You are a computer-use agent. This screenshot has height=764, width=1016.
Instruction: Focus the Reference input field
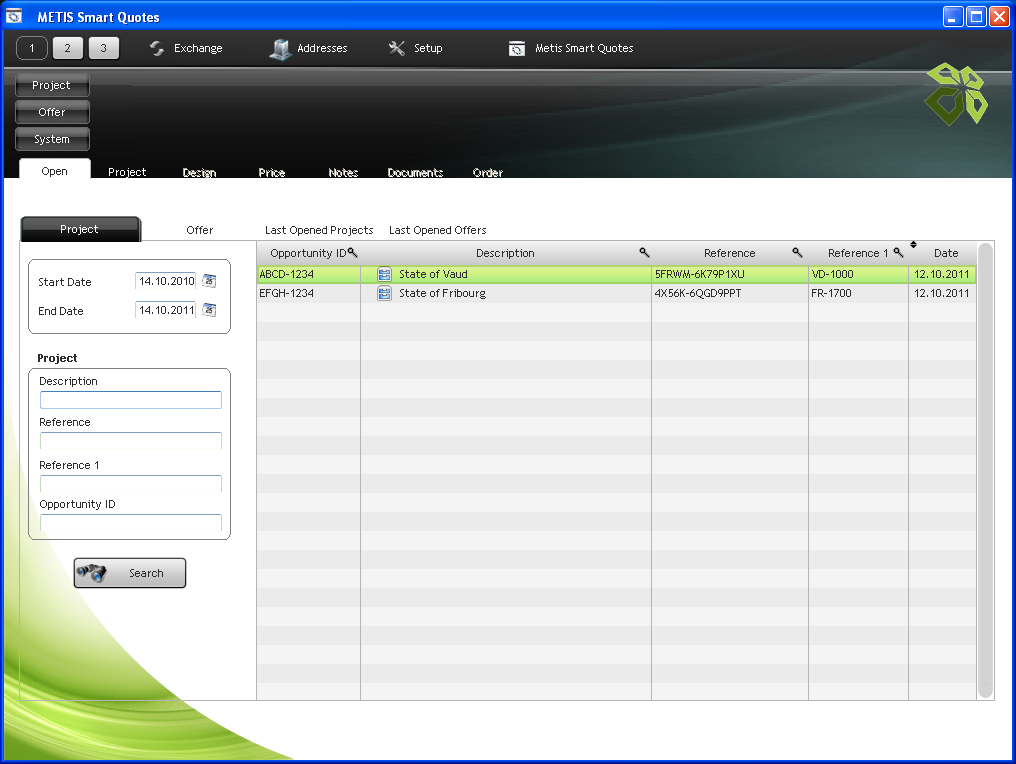pos(131,441)
